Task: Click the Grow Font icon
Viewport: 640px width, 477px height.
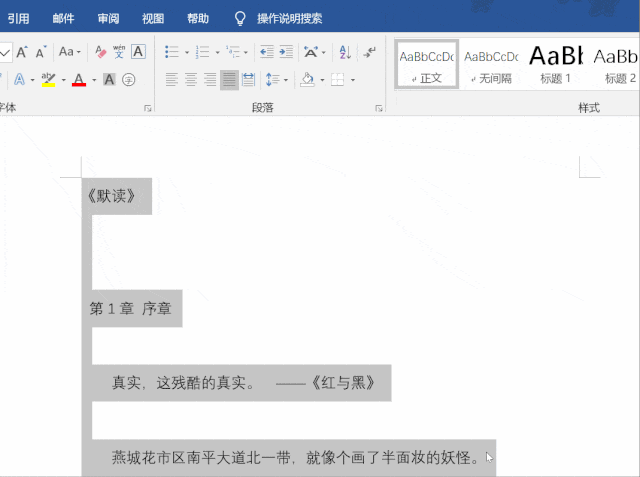Action: 22,52
